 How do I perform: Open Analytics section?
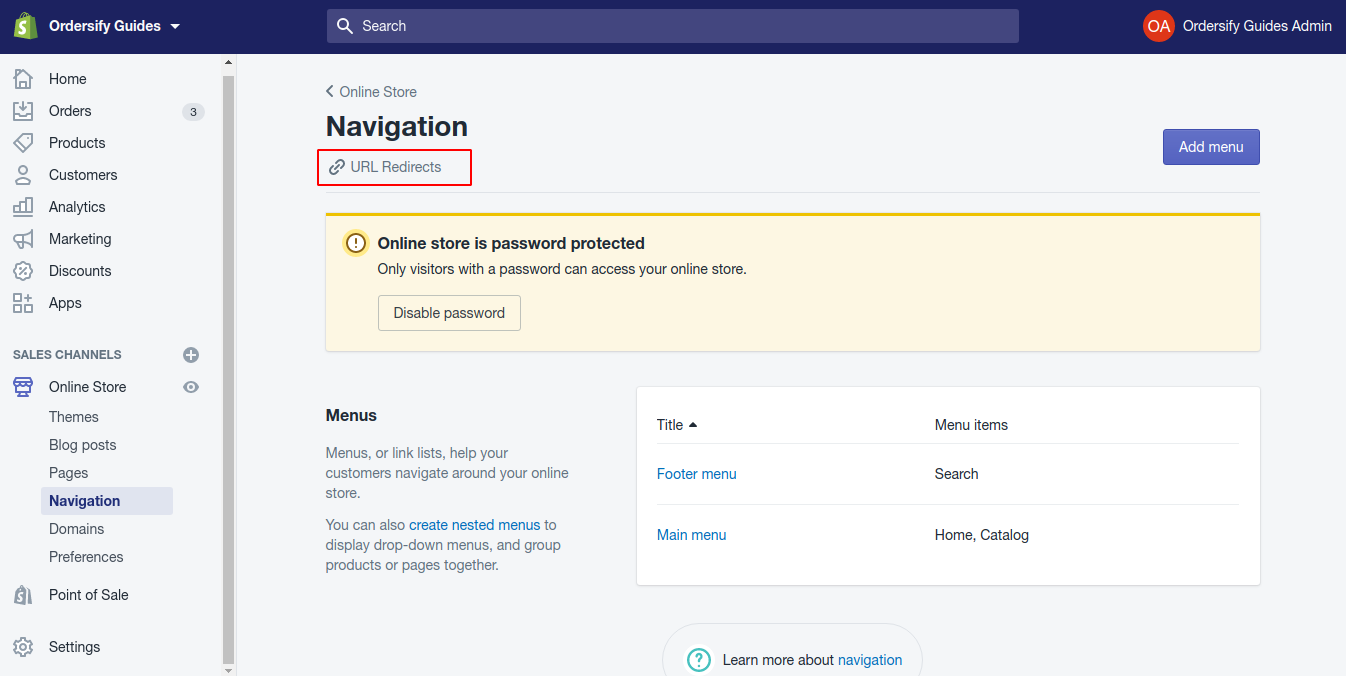pyautogui.click(x=77, y=207)
